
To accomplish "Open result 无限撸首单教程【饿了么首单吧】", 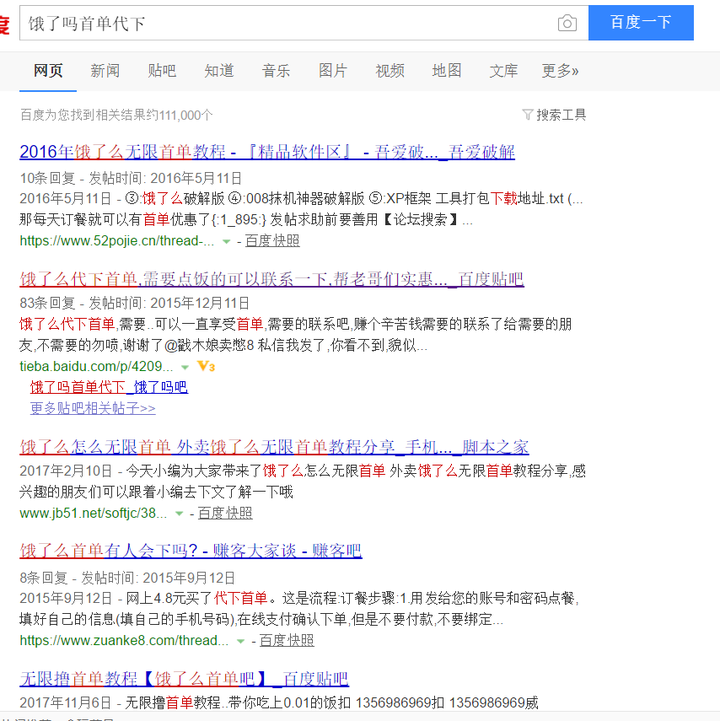I will point(184,679).
